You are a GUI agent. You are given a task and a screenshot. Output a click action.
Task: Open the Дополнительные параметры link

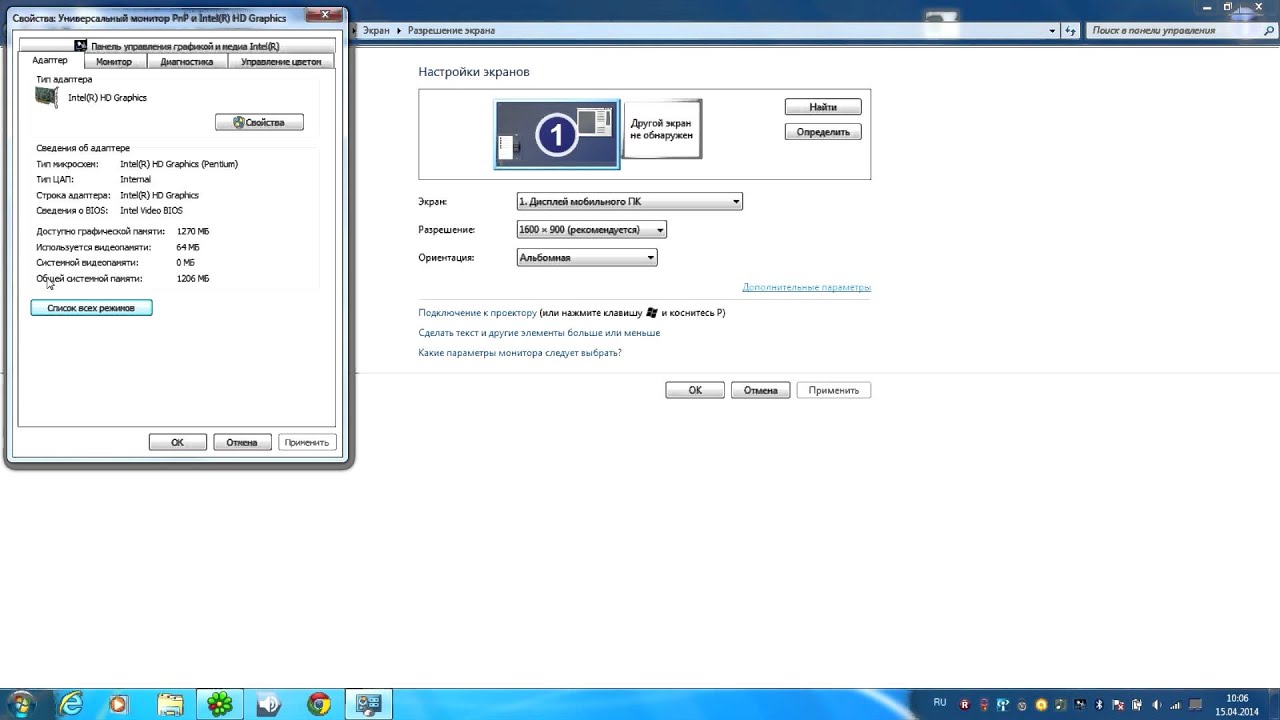806,287
